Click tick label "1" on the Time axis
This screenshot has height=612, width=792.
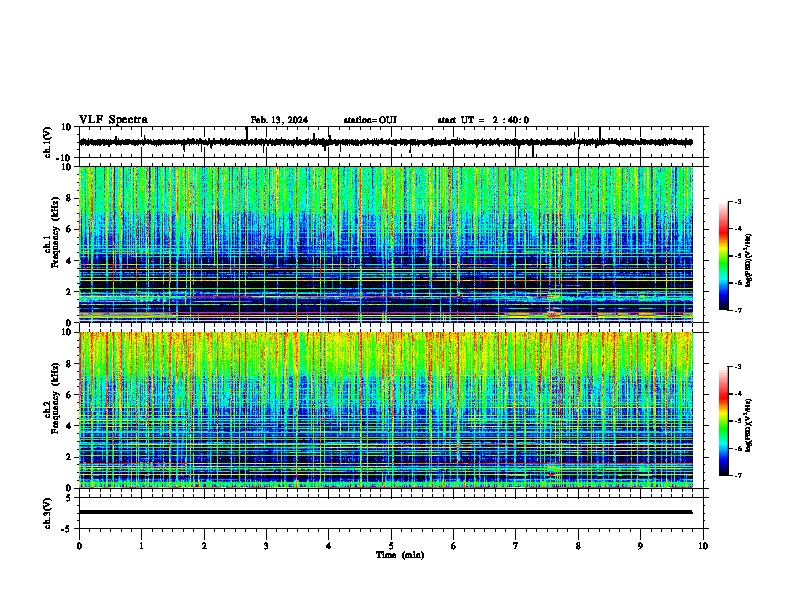pos(141,546)
